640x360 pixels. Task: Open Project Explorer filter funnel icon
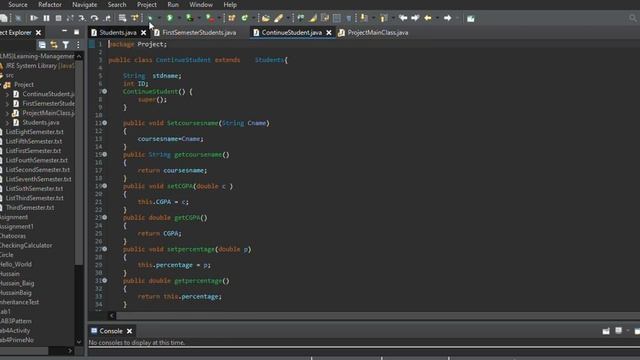click(x=66, y=44)
